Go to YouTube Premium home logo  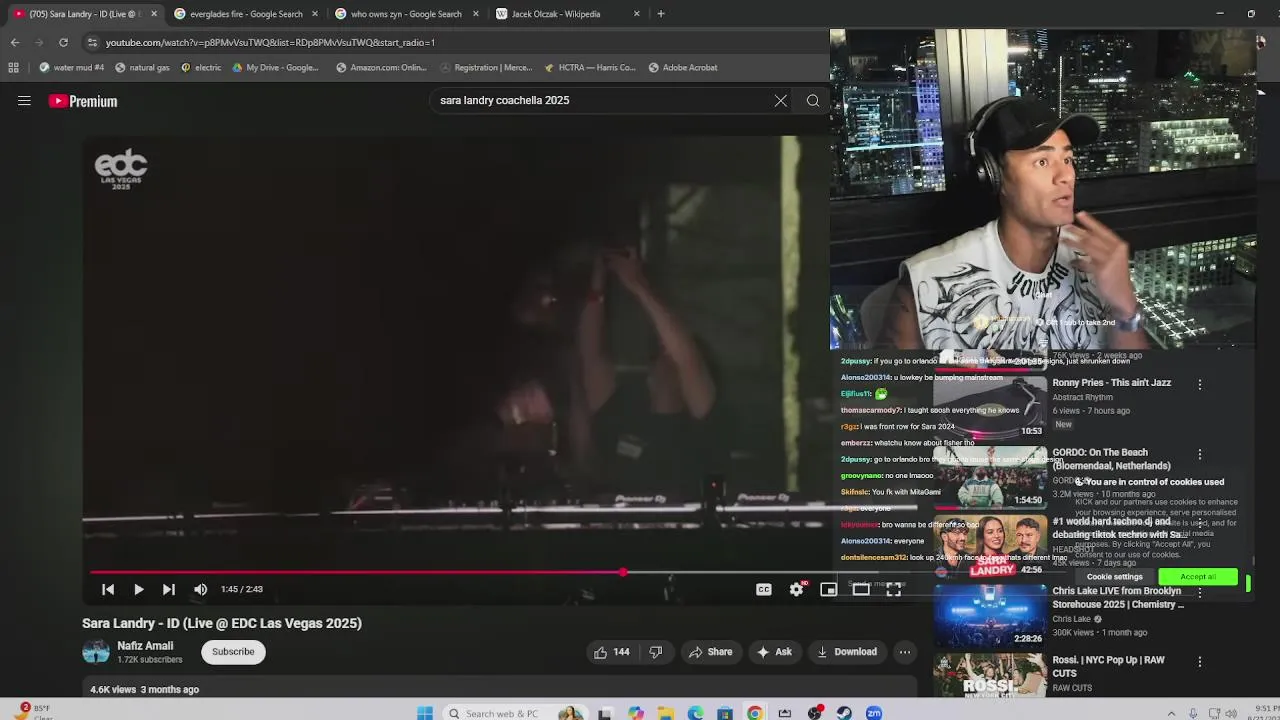[83, 101]
